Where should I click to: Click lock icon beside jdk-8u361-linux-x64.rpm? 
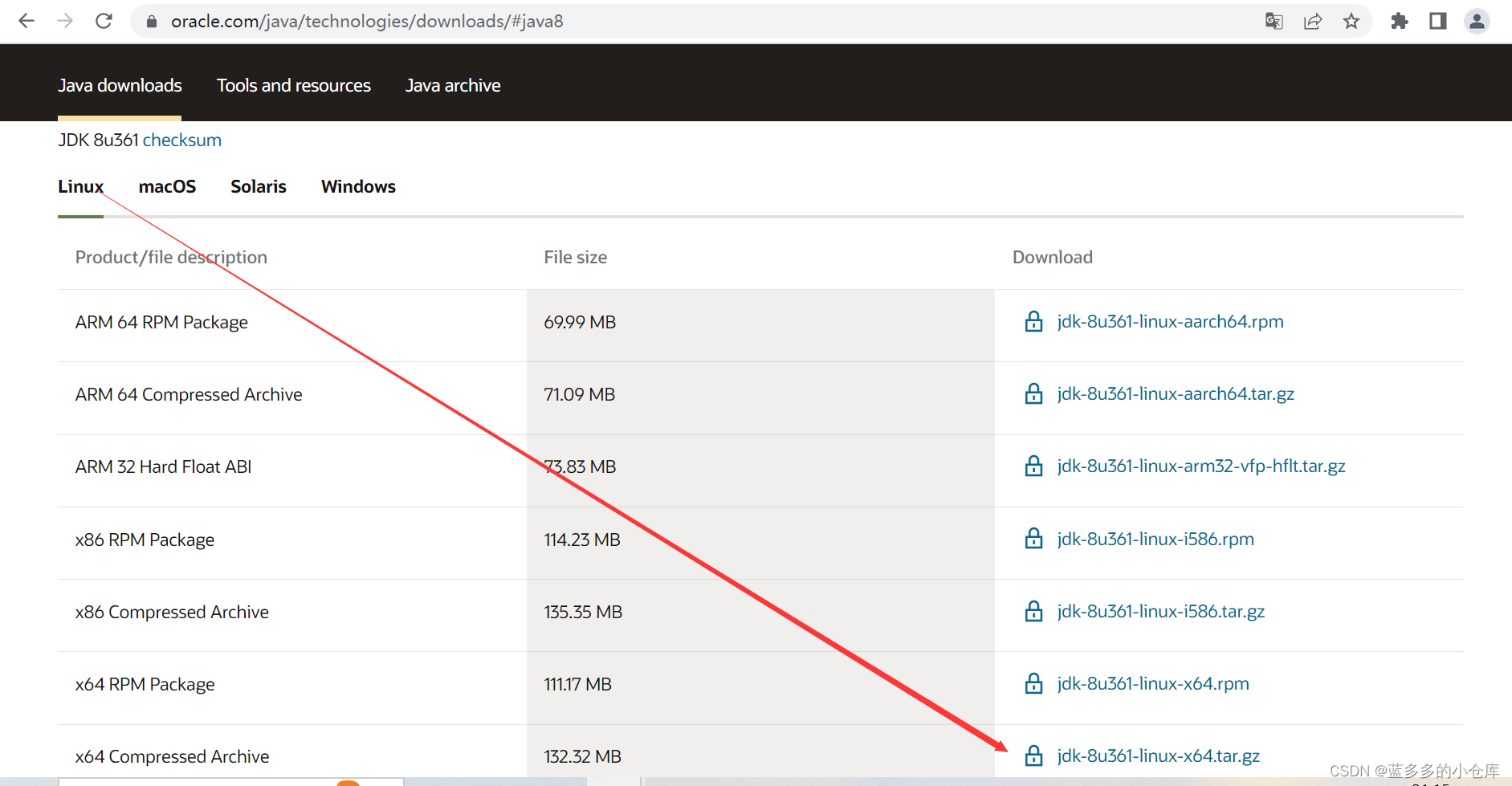(1034, 683)
